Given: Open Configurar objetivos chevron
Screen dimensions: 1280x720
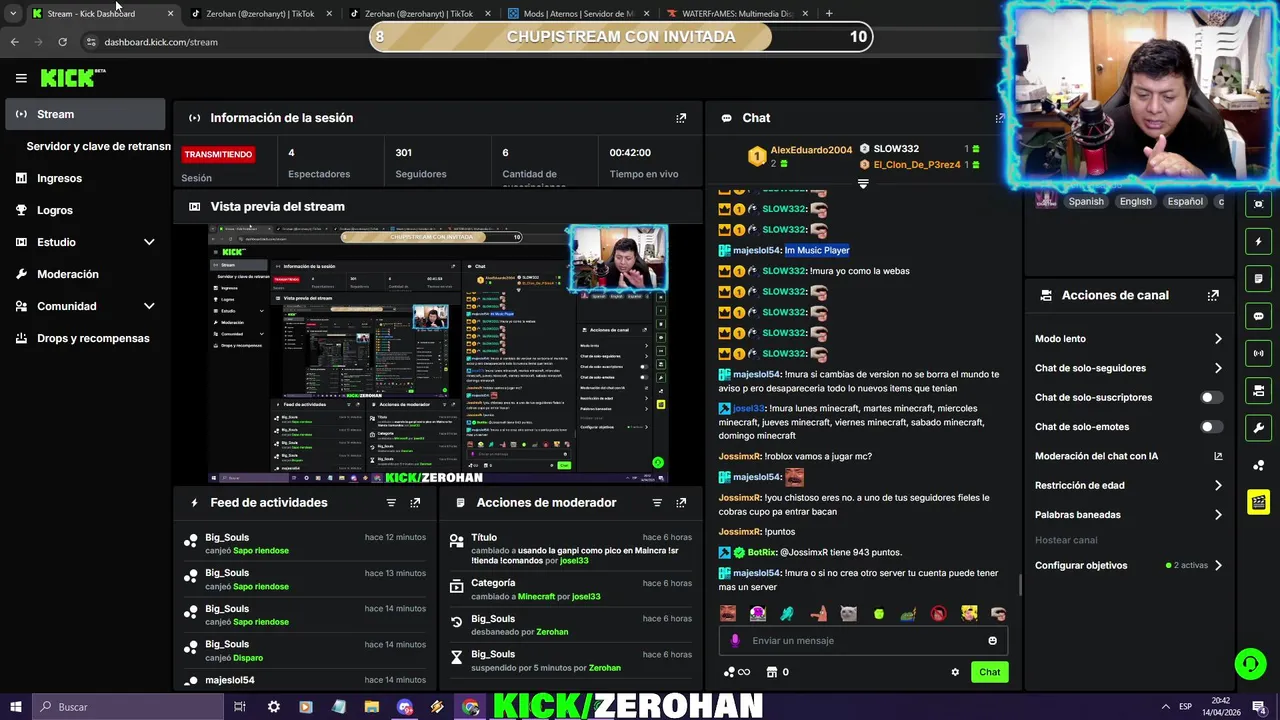Looking at the screenshot, I should click(x=1218, y=565).
